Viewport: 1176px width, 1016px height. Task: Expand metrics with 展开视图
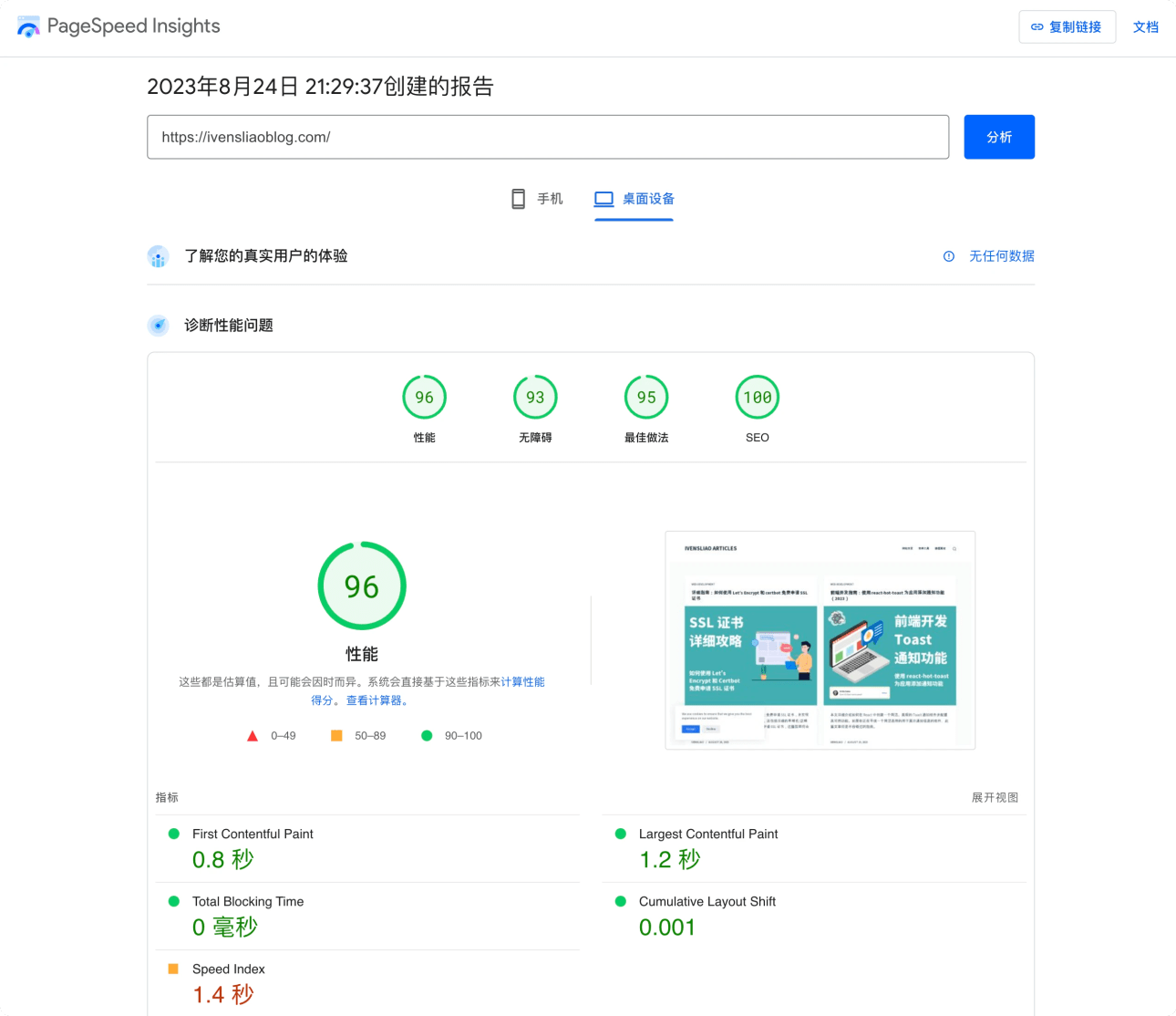point(995,797)
